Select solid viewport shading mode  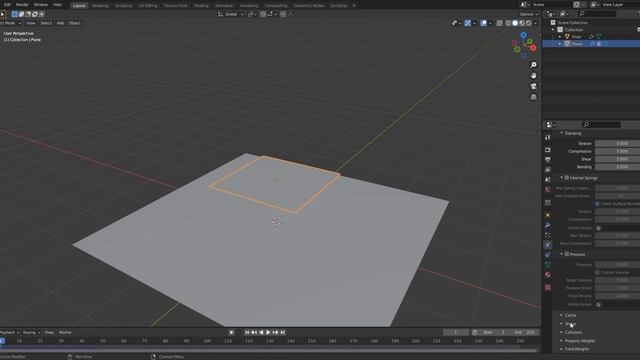tap(515, 23)
